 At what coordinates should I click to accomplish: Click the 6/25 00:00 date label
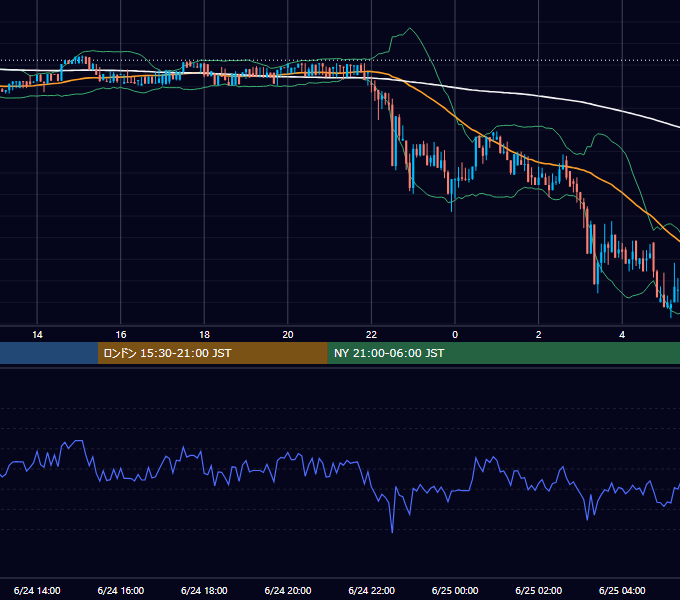pos(455,590)
